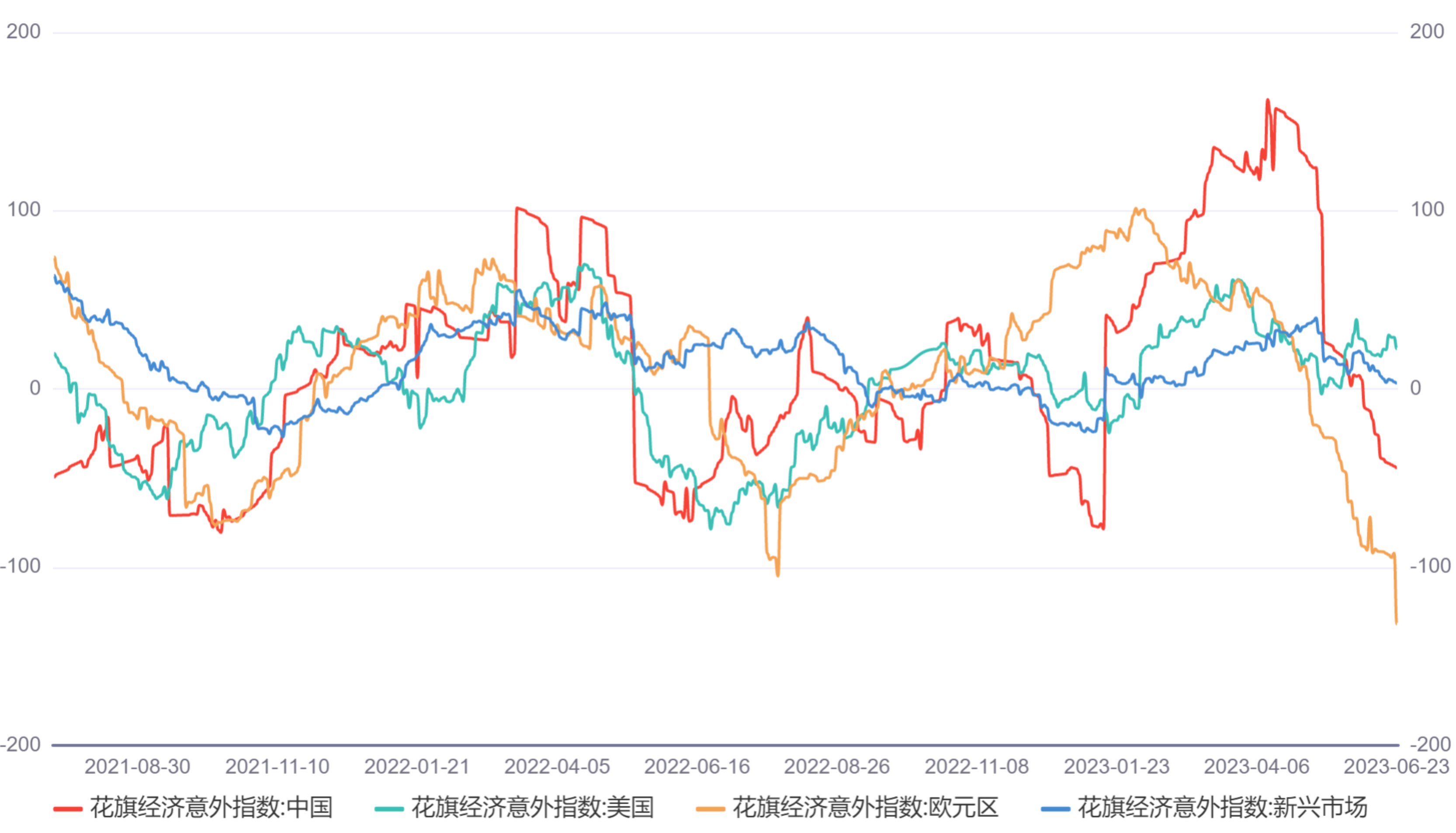This screenshot has width=1456, height=833.
Task: Click the 2021-08-30 date label
Action: tap(137, 767)
